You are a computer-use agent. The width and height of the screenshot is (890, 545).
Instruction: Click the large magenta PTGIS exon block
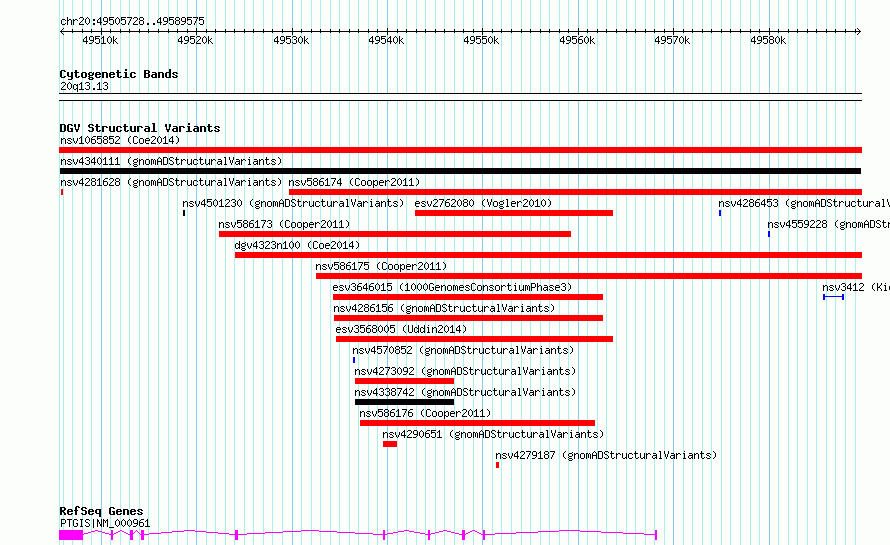(x=71, y=535)
